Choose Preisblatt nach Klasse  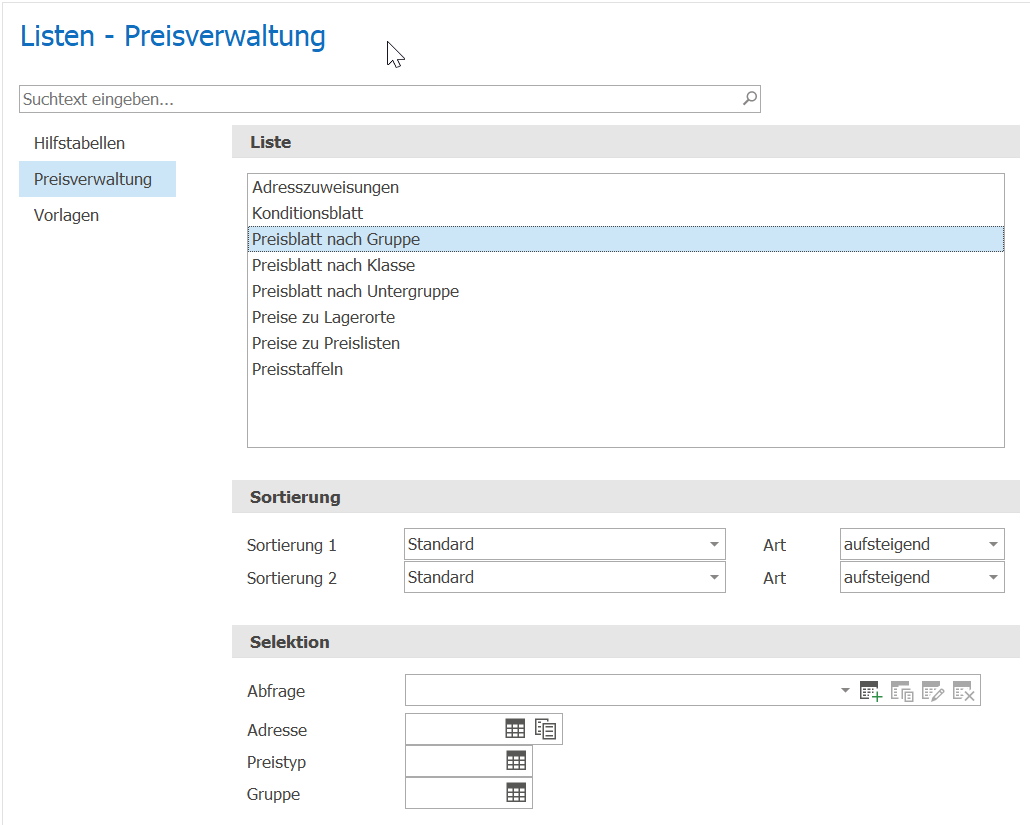pyautogui.click(x=625, y=265)
